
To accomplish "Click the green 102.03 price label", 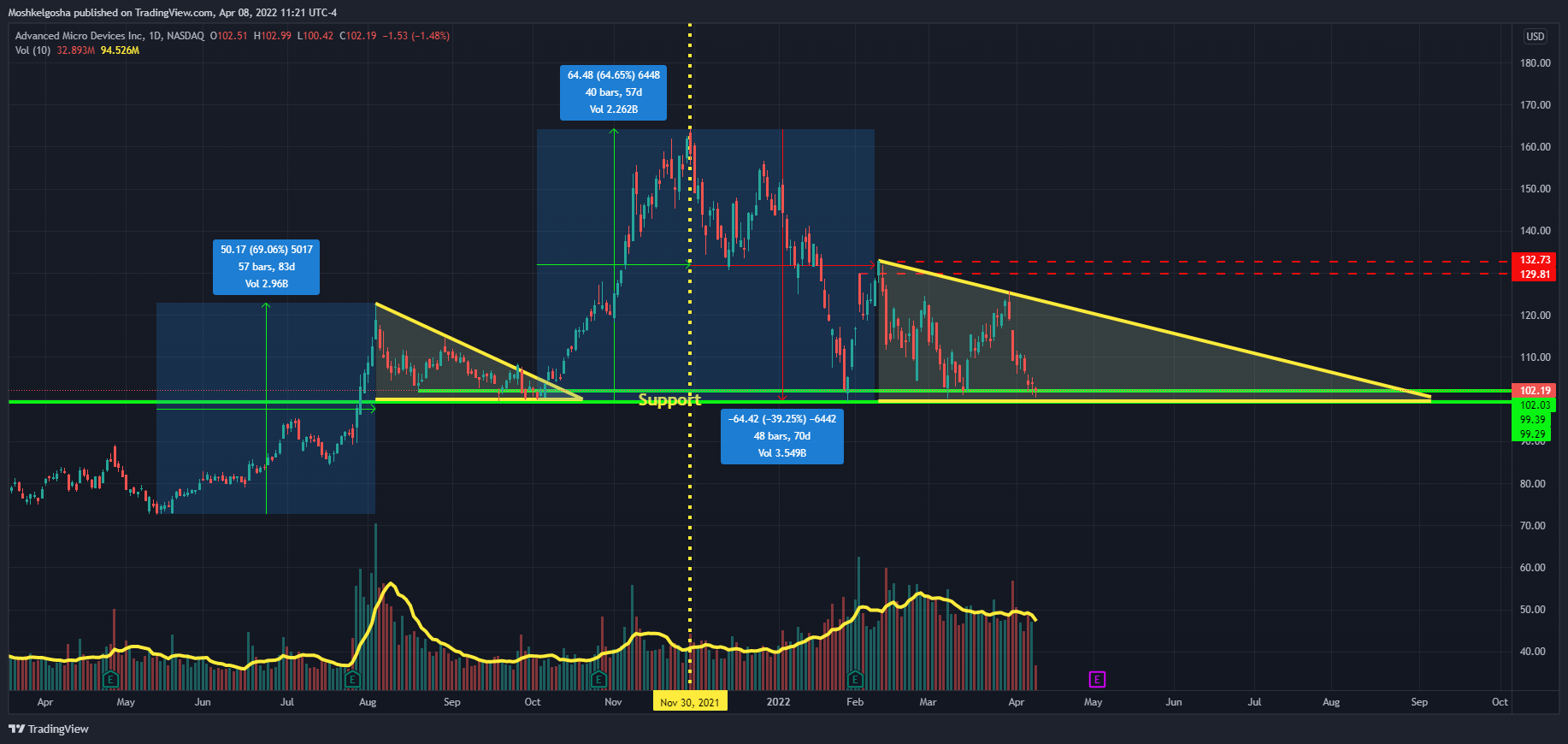I will [1534, 405].
